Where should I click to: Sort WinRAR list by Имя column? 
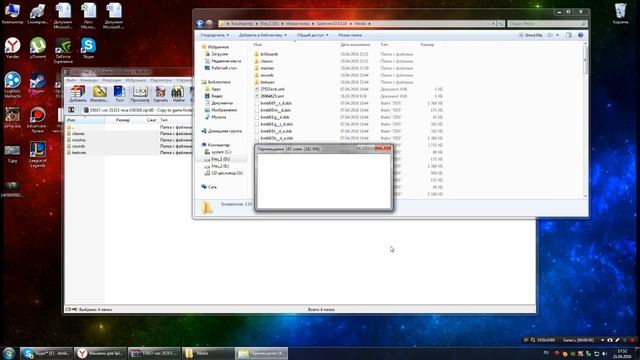(x=84, y=120)
